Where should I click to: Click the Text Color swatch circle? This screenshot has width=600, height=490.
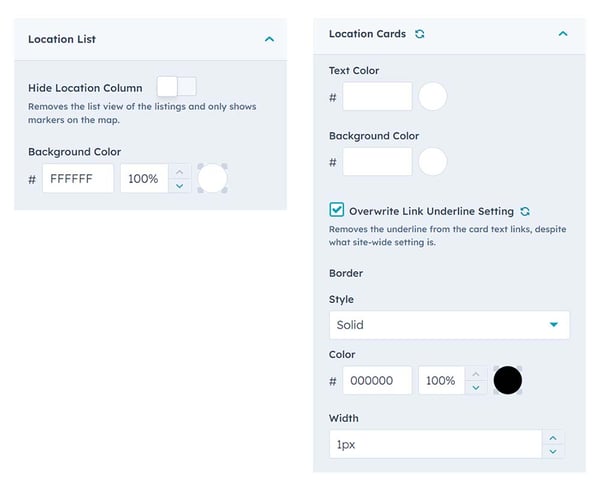coord(432,97)
